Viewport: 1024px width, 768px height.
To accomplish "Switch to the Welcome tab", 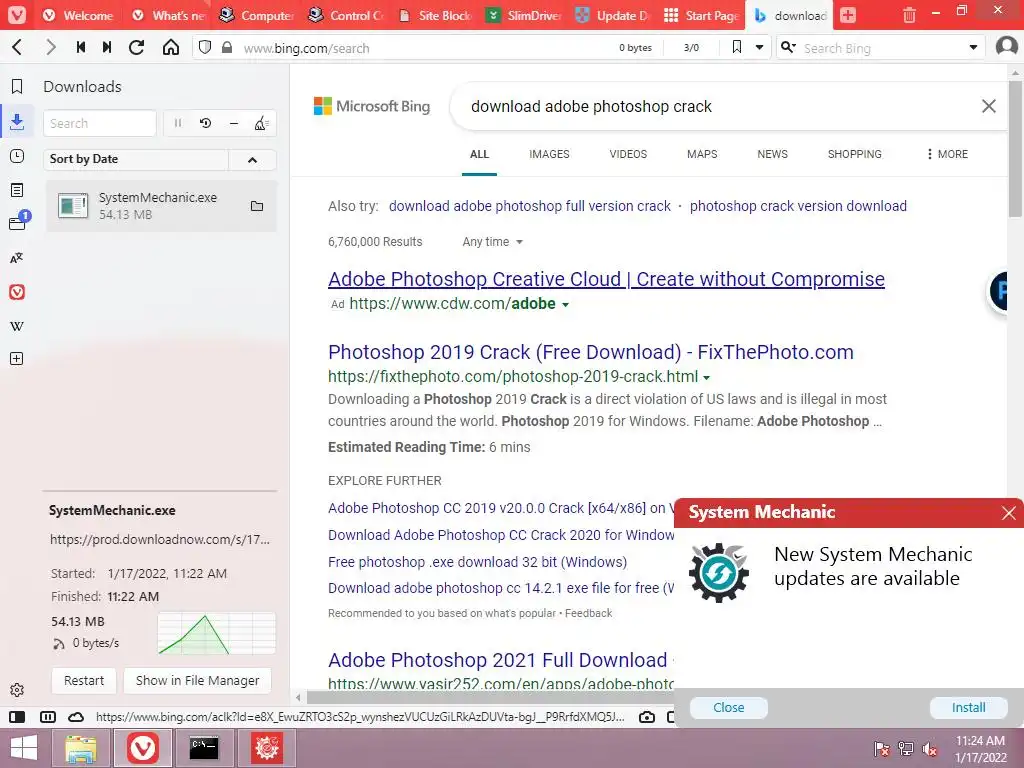I will click(x=77, y=15).
